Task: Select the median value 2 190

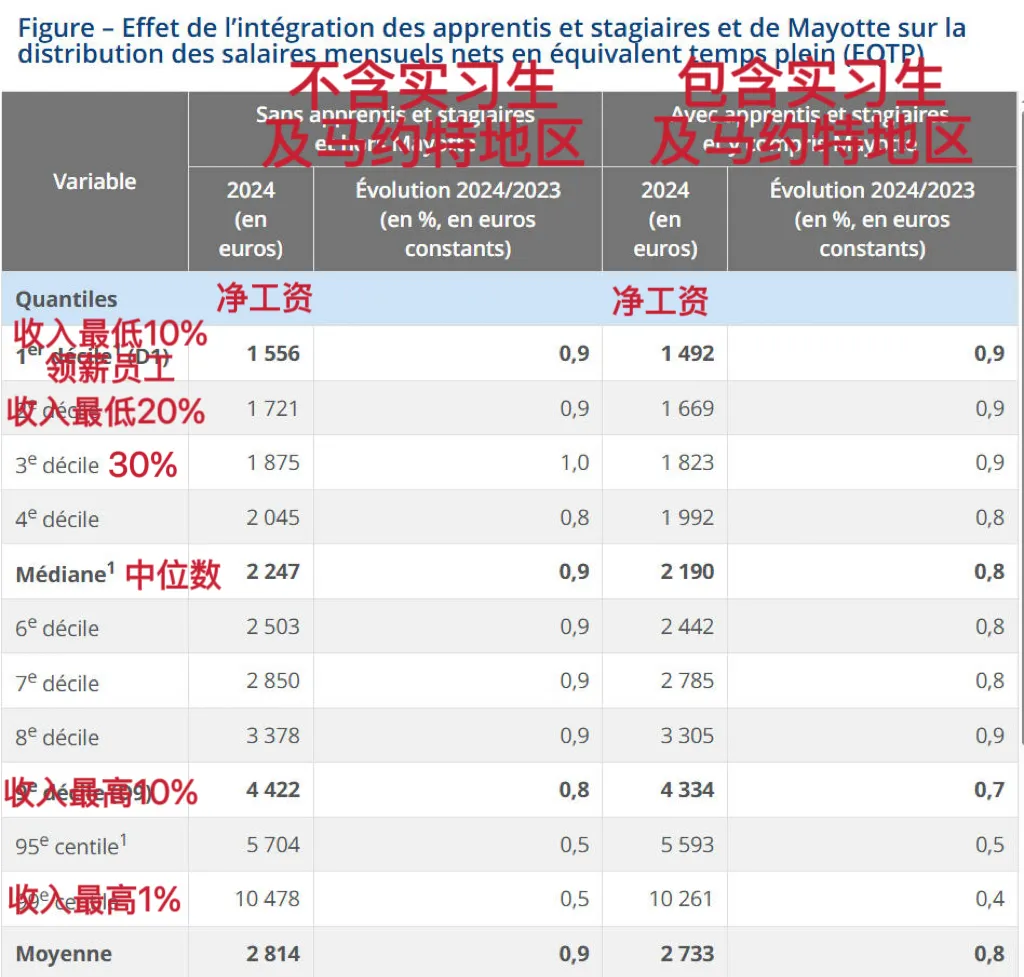Action: point(687,572)
